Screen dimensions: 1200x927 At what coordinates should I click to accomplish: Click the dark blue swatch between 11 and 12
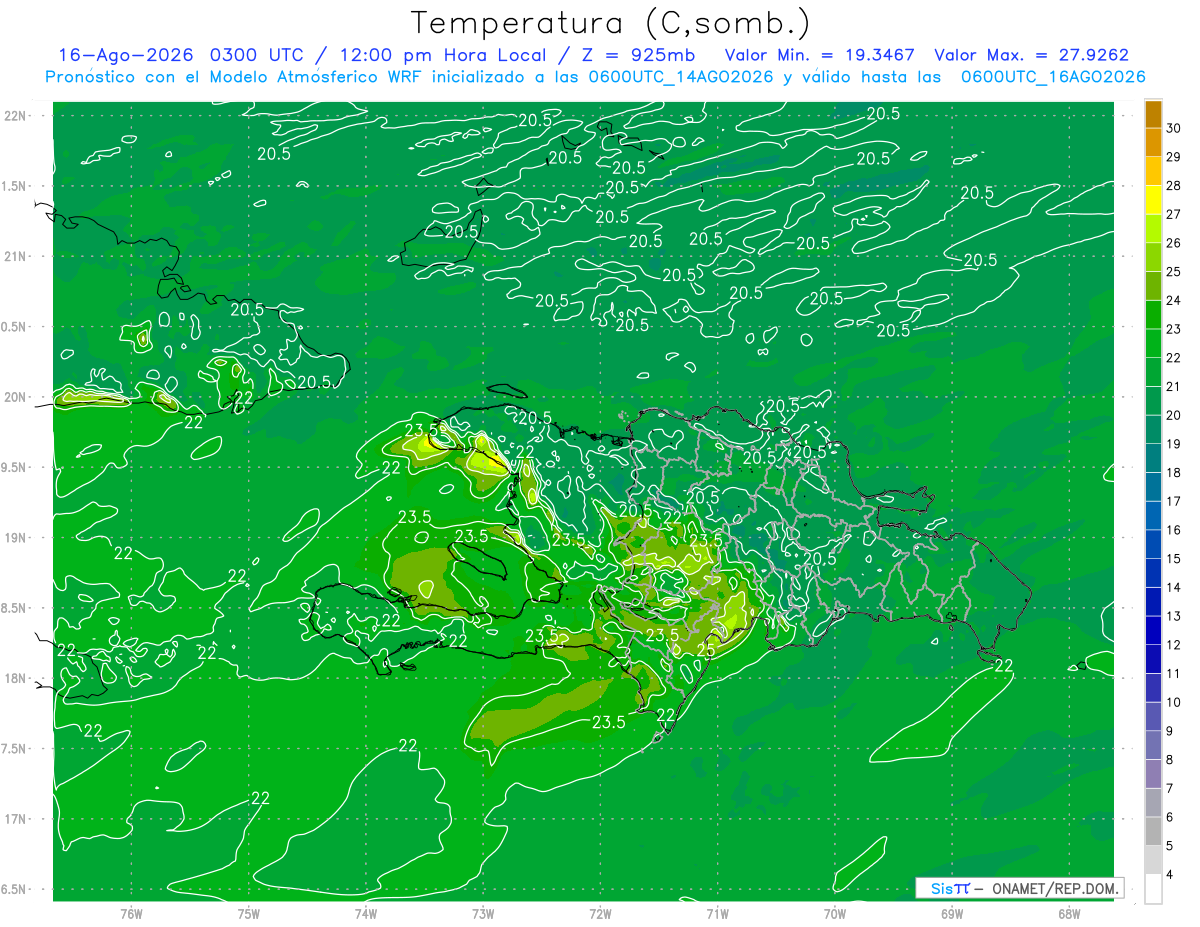[x=1153, y=659]
